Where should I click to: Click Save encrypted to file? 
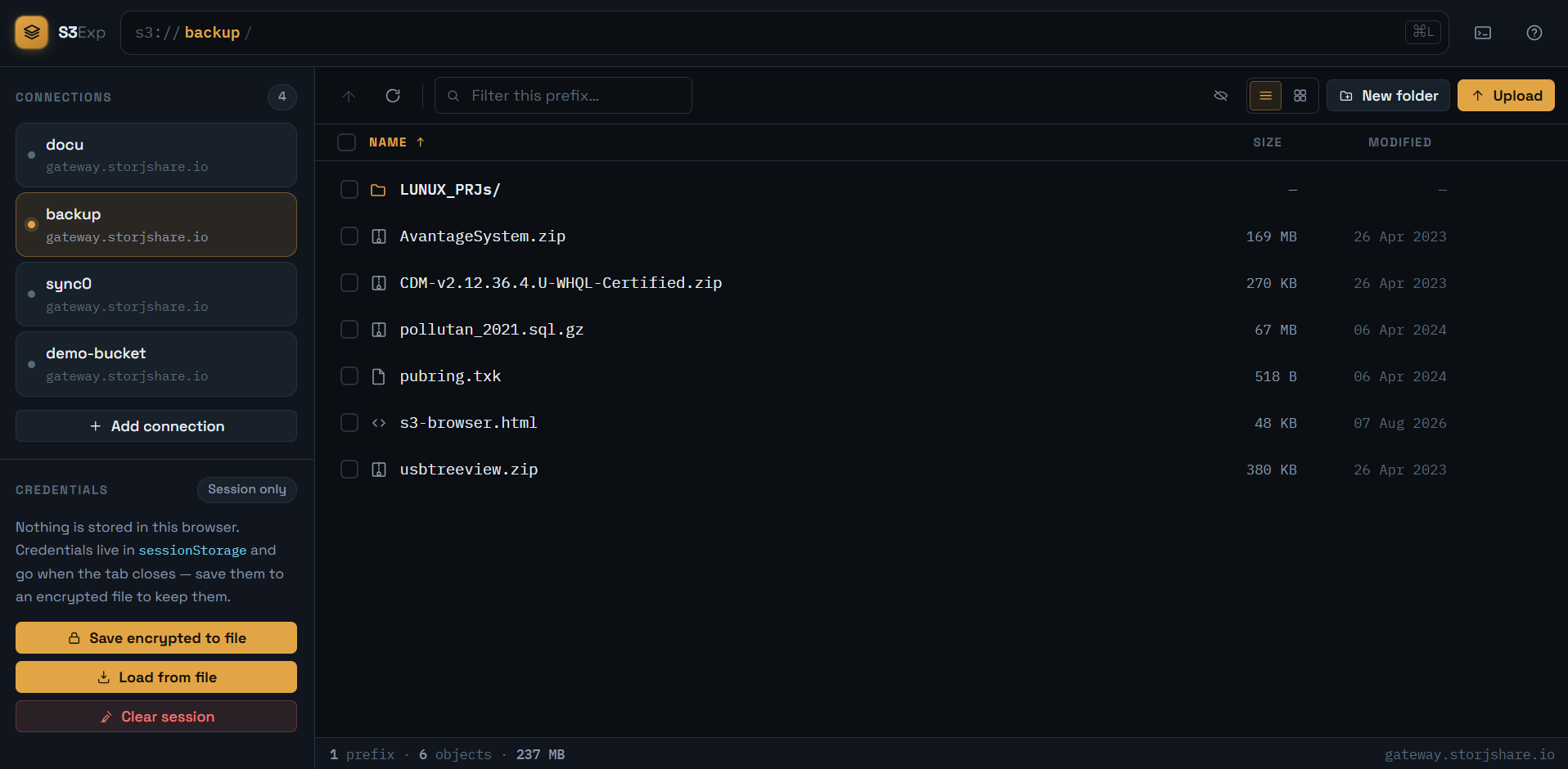[x=156, y=638]
